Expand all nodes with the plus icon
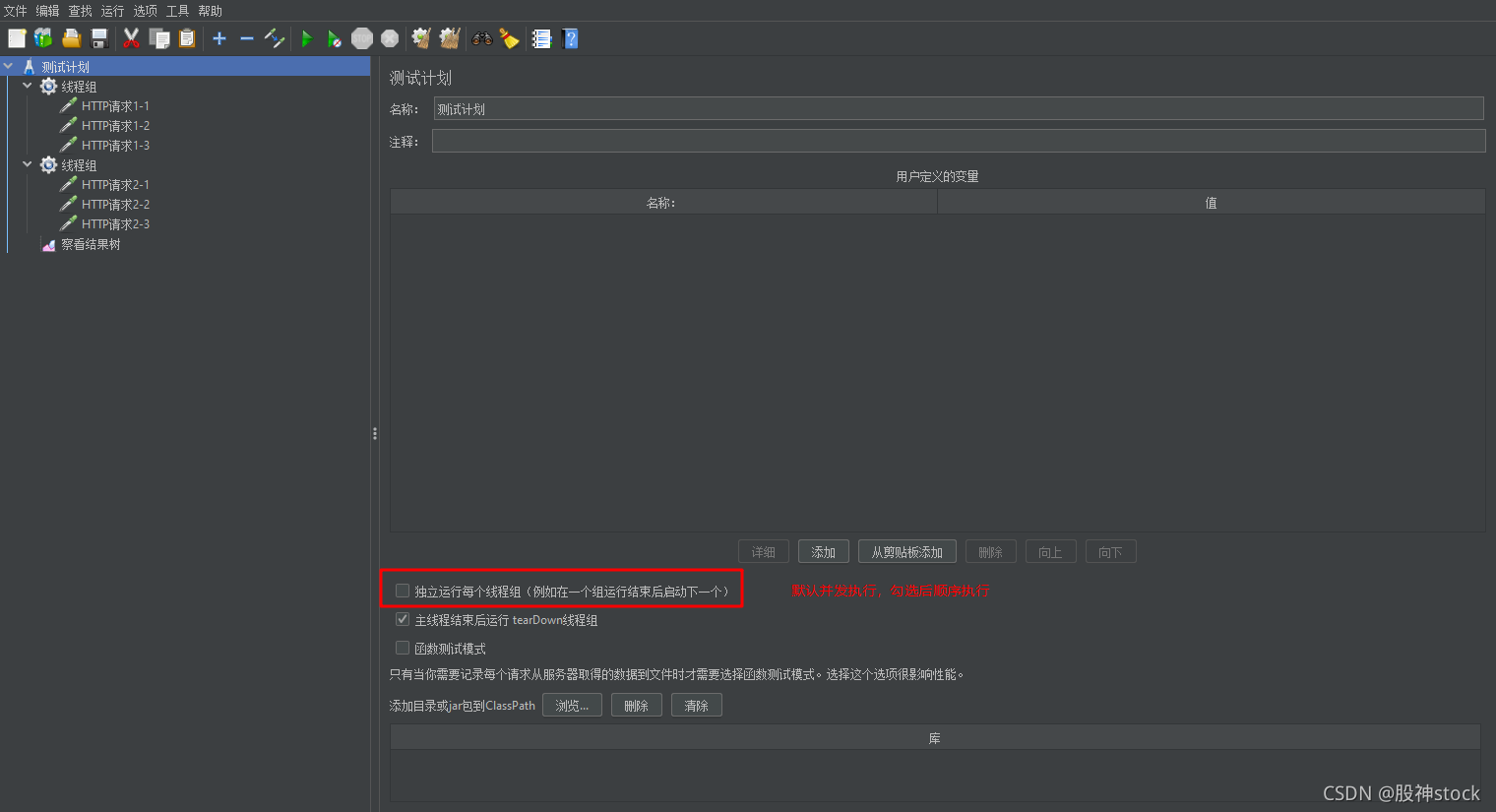 [x=219, y=38]
